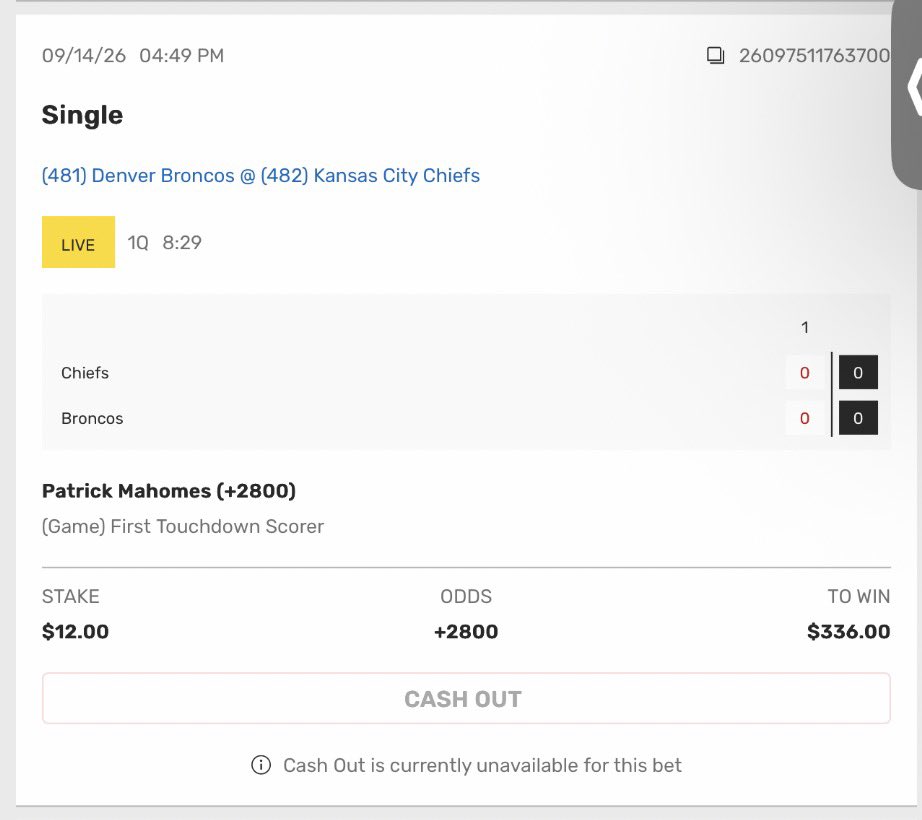
Task: Click the Chiefs first-quarter score in red
Action: coord(805,373)
